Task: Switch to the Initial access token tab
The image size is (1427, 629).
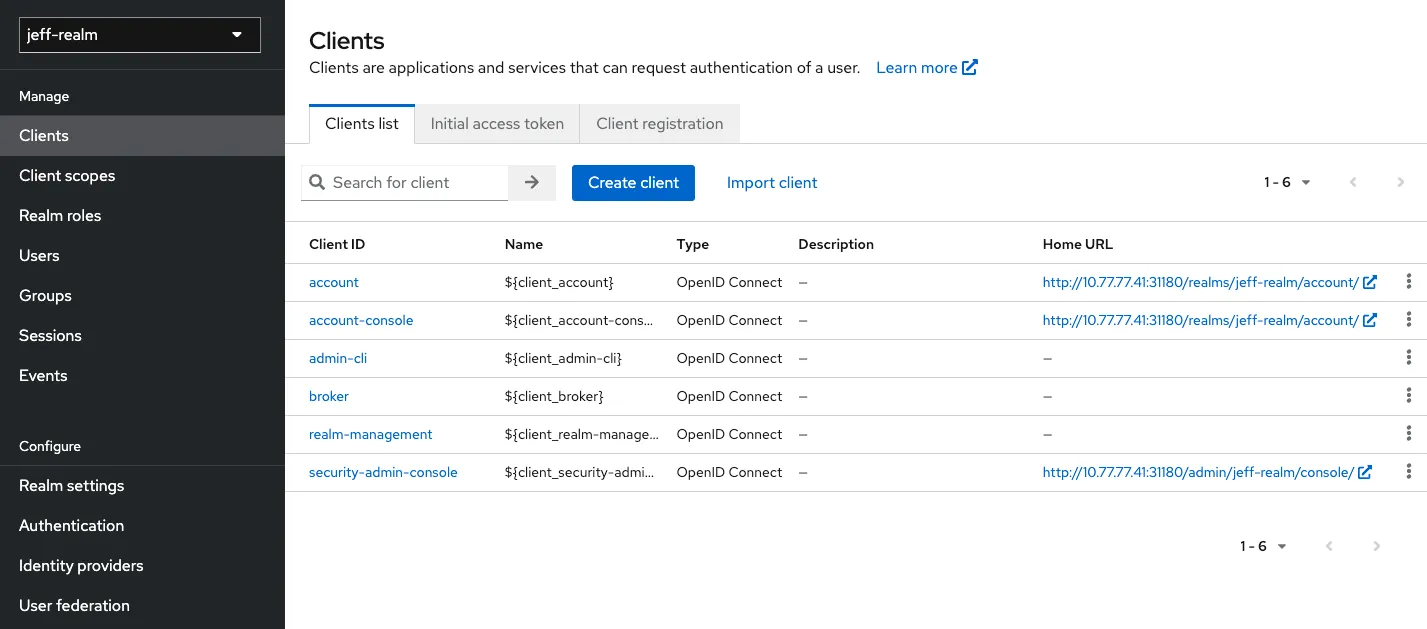Action: point(497,124)
